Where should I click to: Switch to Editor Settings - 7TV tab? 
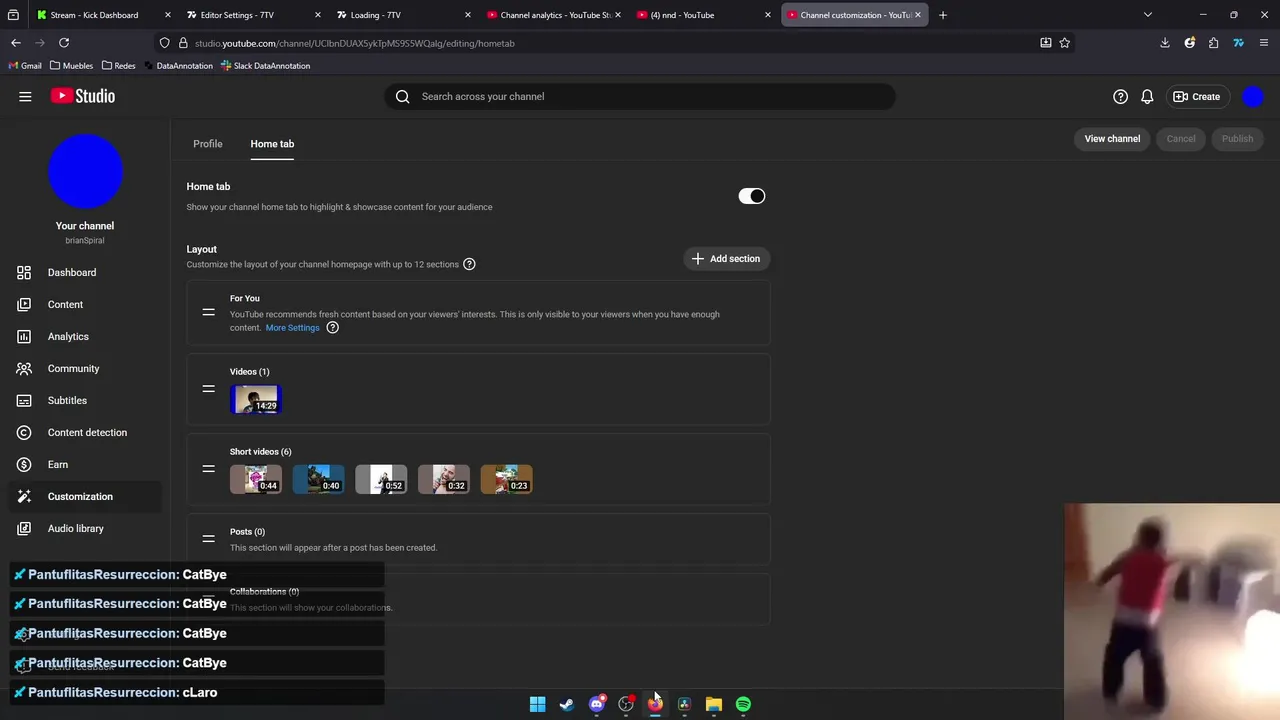(x=253, y=15)
